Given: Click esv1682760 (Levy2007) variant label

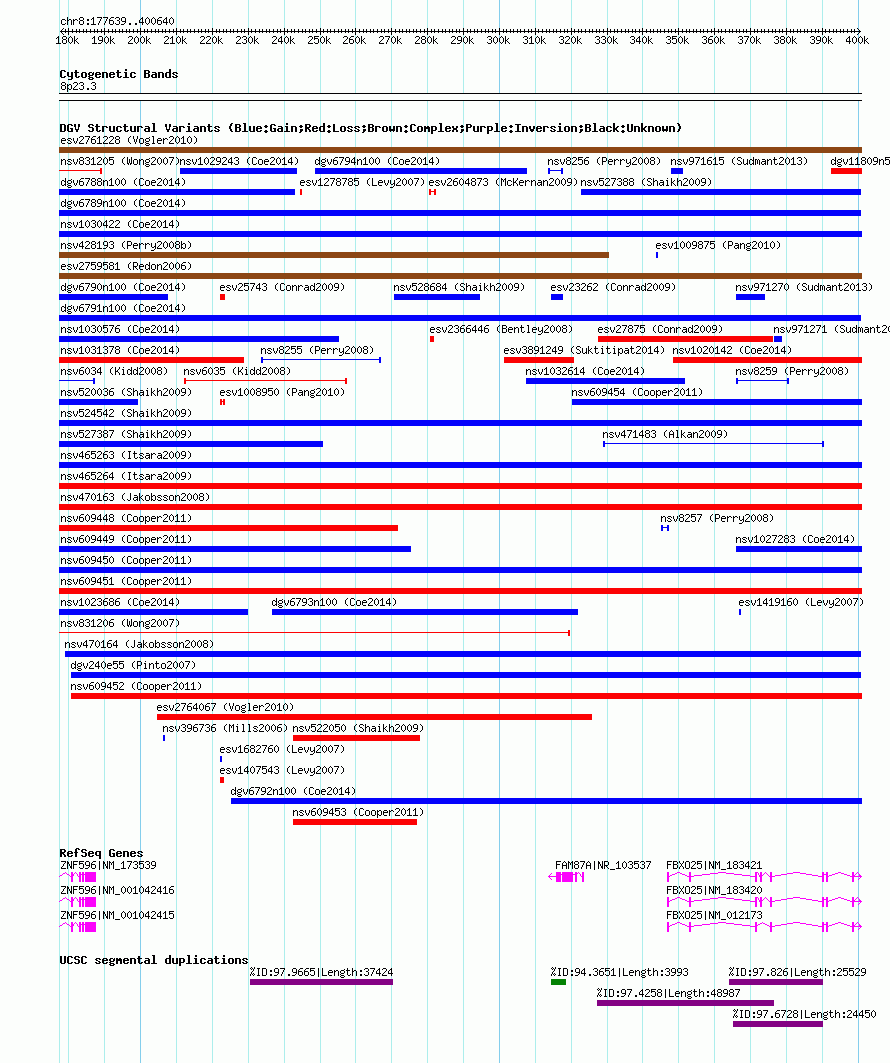Looking at the screenshot, I should [x=282, y=750].
